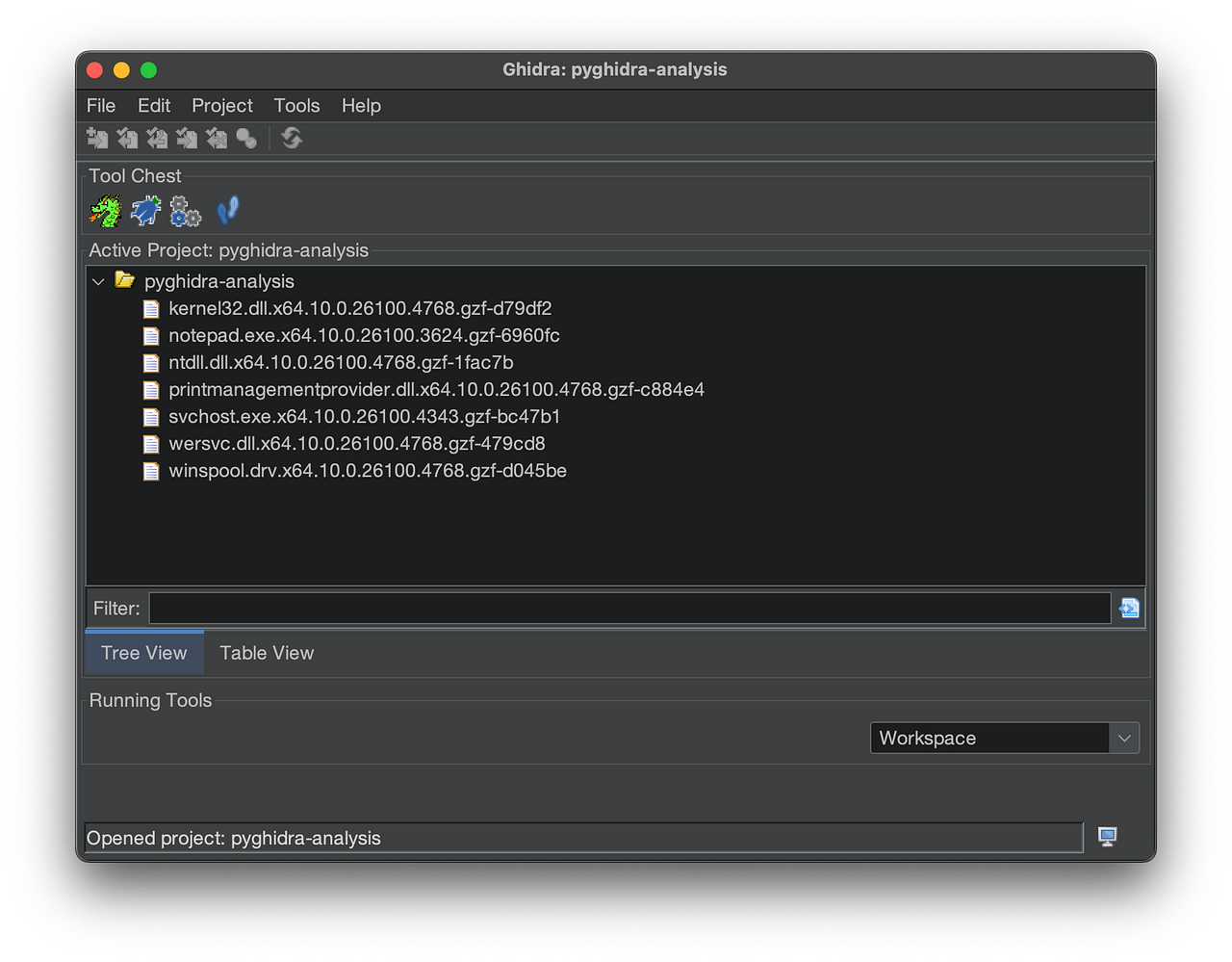Switch to the Table View tab

(x=267, y=653)
